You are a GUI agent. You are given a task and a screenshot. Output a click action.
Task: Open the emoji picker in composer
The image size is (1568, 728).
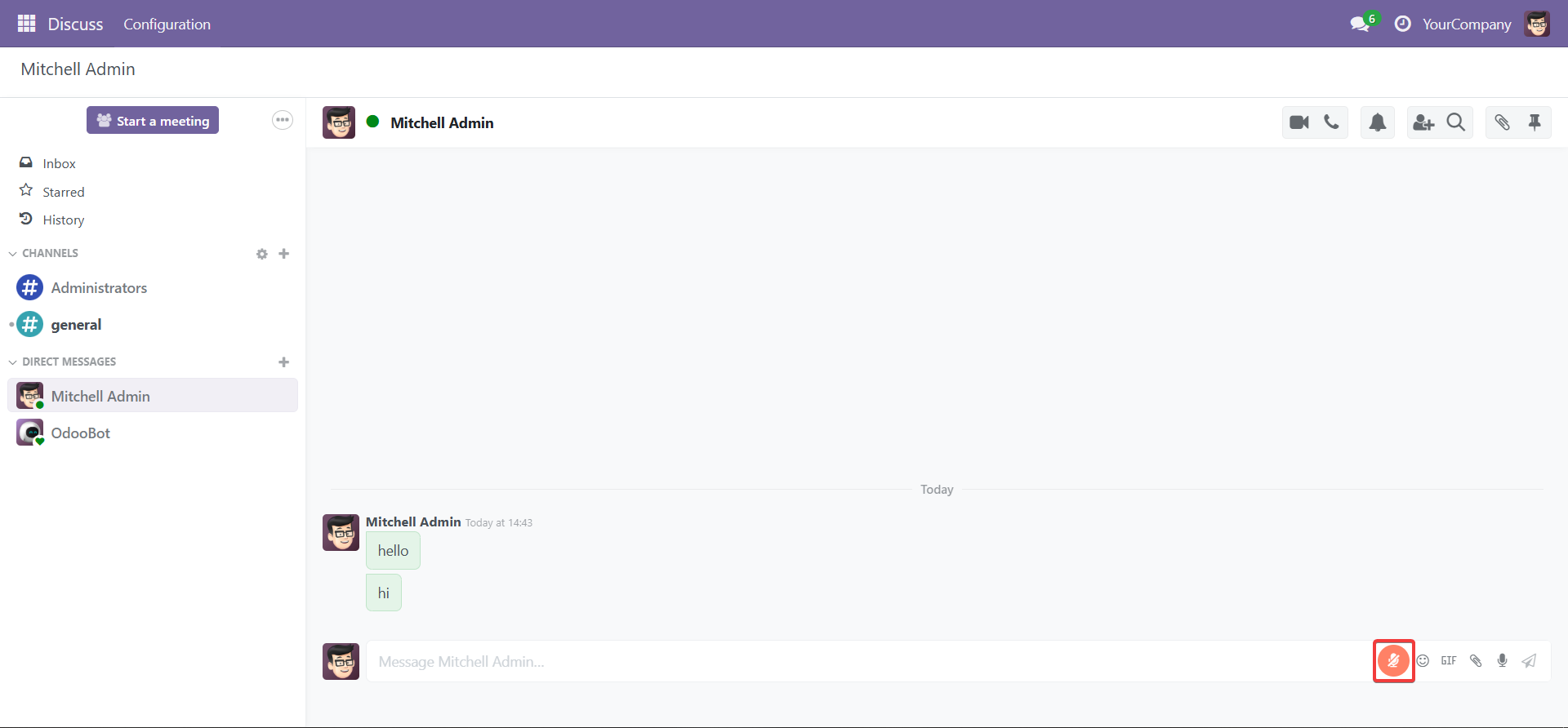[1423, 661]
